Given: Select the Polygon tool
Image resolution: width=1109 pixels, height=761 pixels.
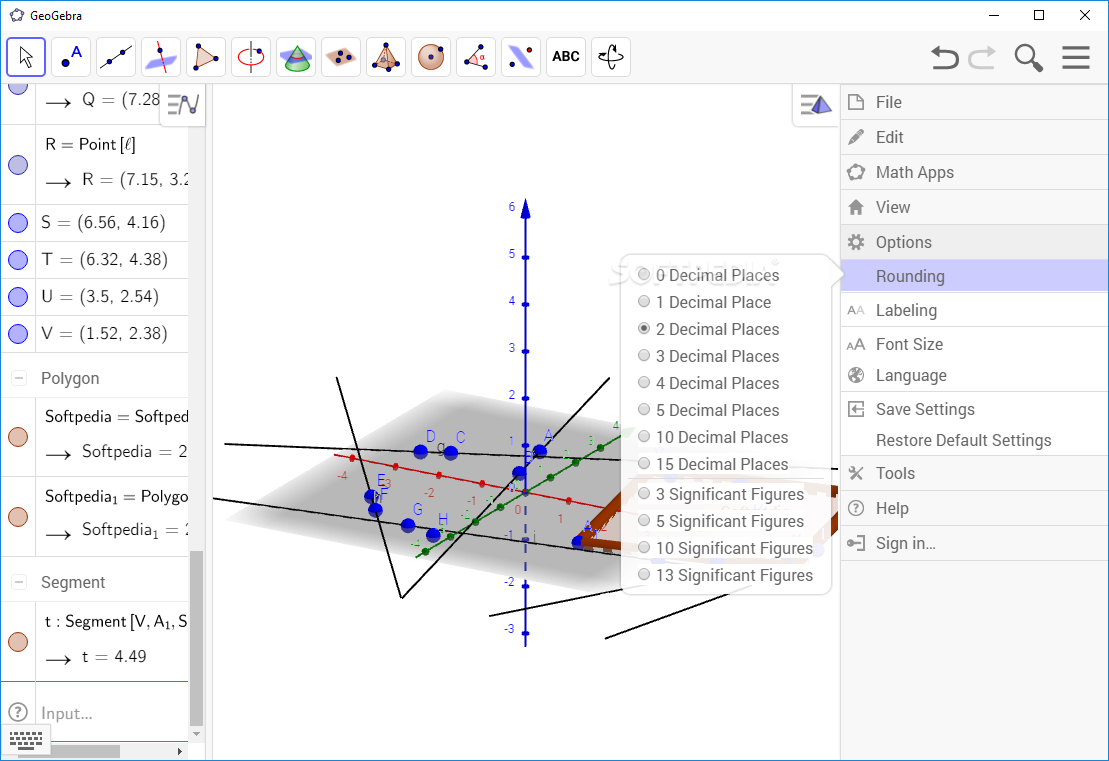Looking at the screenshot, I should pos(206,57).
